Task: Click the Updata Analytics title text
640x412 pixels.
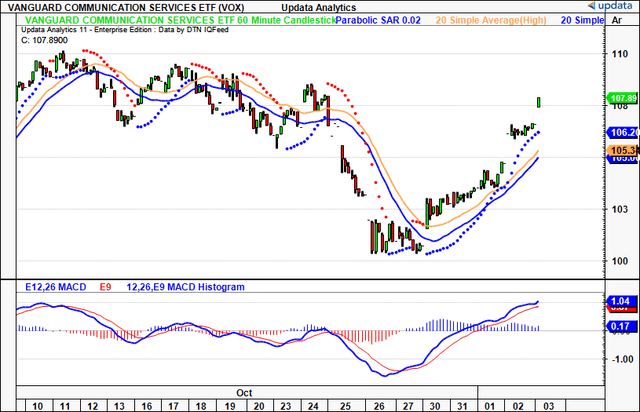Action: pos(318,8)
